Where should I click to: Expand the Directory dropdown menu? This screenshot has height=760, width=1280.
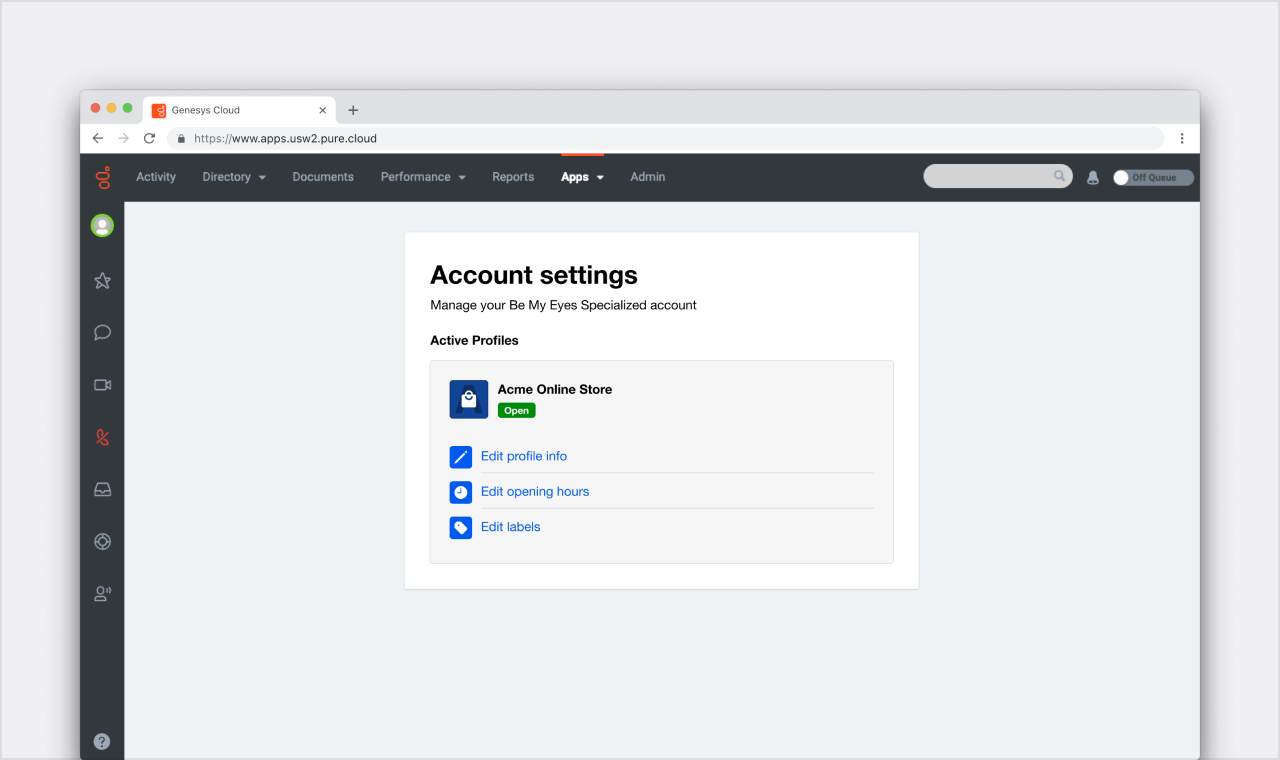[x=234, y=177]
